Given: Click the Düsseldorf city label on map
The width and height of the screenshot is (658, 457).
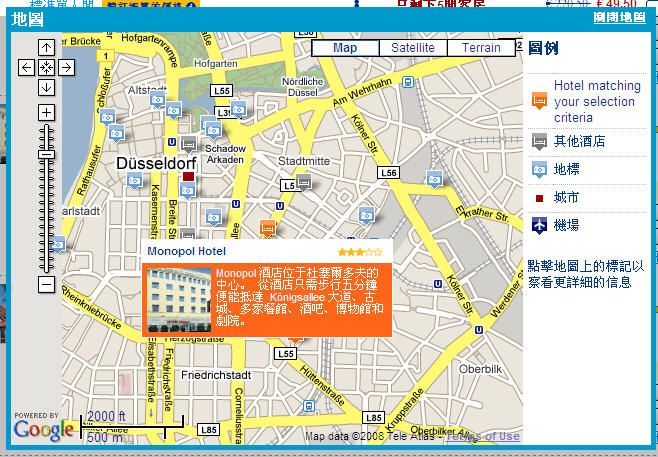Looking at the screenshot, I should 157,163.
